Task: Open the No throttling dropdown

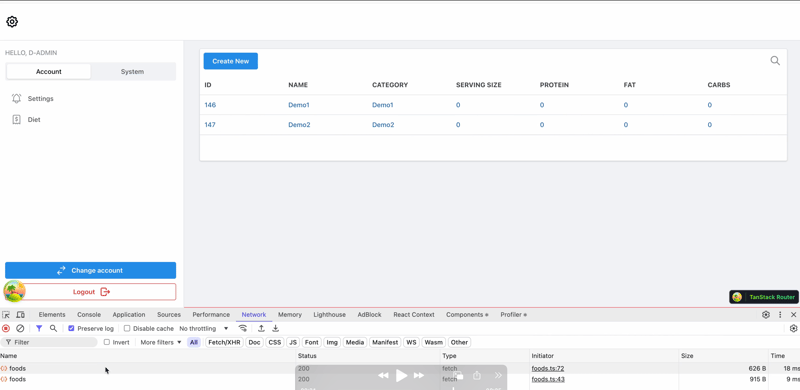Action: 204,329
